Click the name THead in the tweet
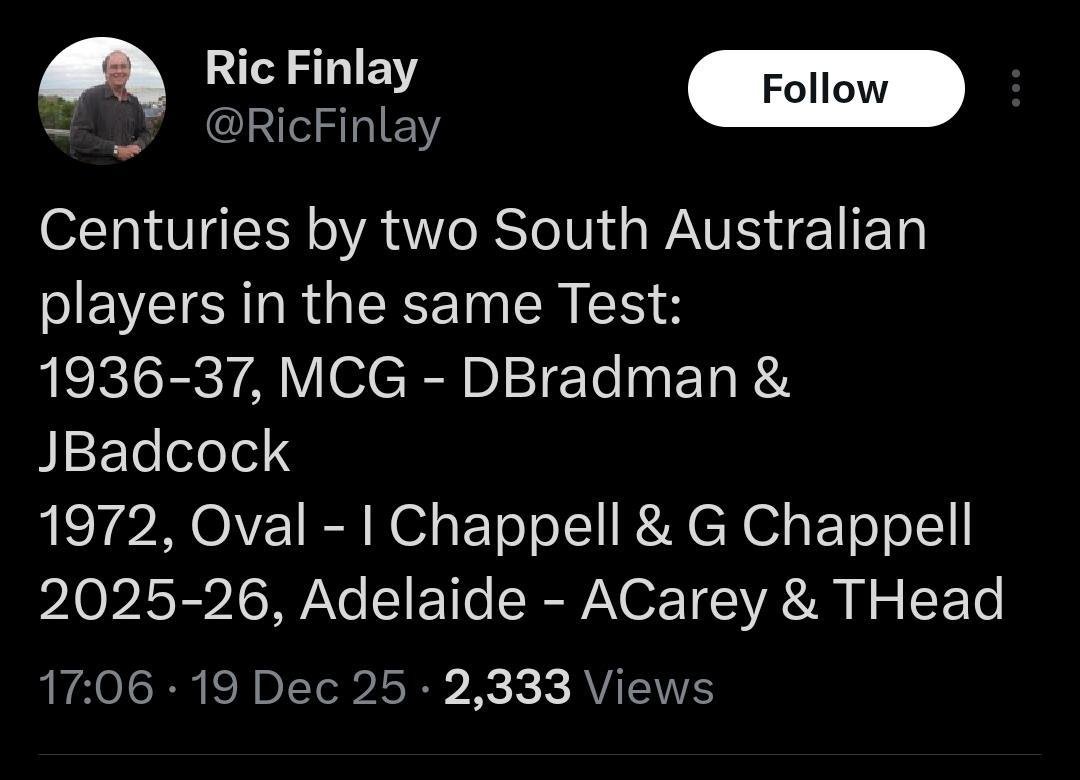Screen dimensions: 1080x780 click(x=917, y=599)
